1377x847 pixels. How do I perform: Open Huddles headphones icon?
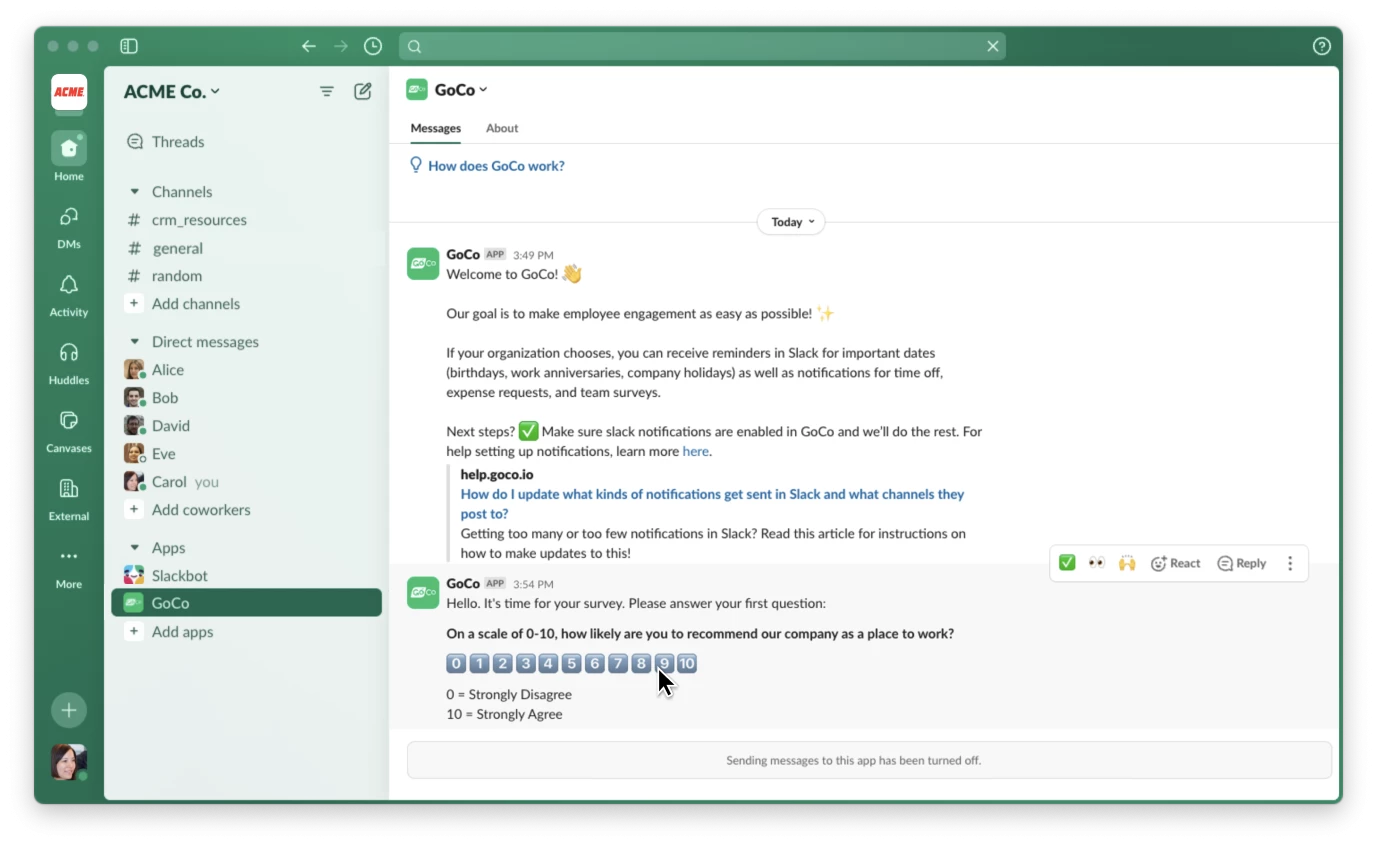pyautogui.click(x=68, y=353)
